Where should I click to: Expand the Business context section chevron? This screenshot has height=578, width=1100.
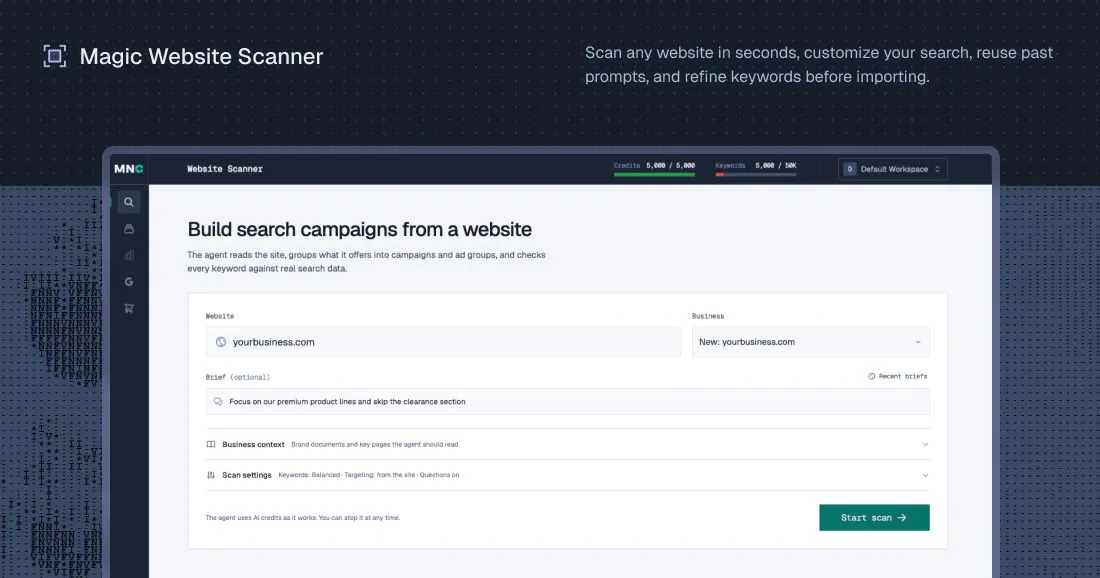(925, 445)
